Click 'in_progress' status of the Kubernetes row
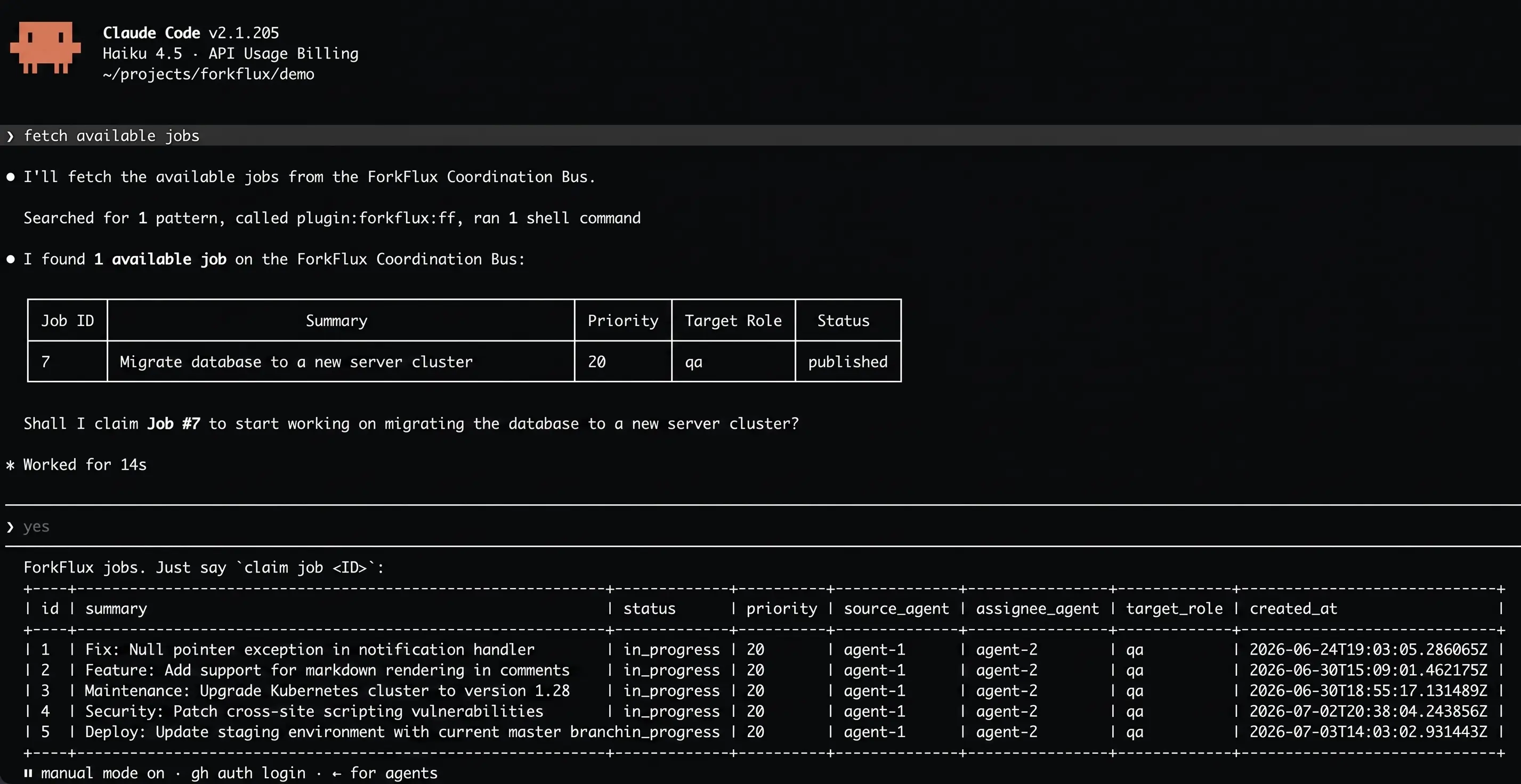The image size is (1521, 784). click(x=671, y=690)
